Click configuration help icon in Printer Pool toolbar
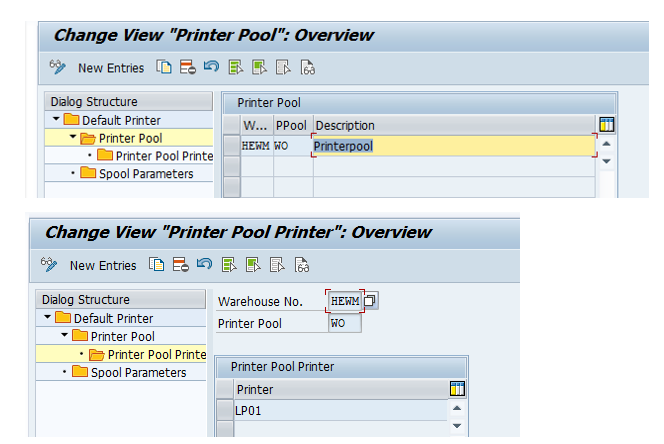This screenshot has height=444, width=664. click(307, 67)
